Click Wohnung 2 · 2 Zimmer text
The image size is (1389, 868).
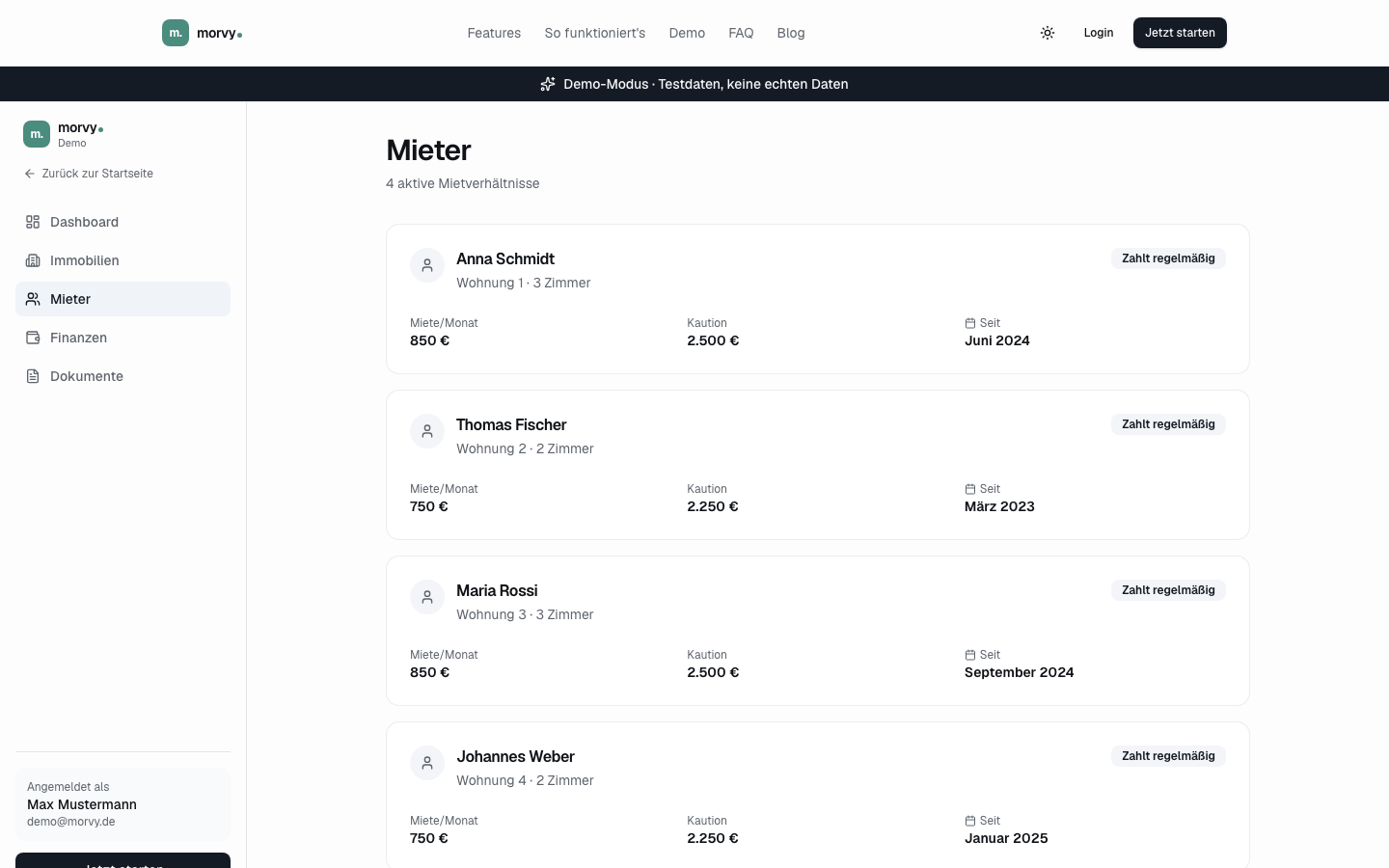525,448
